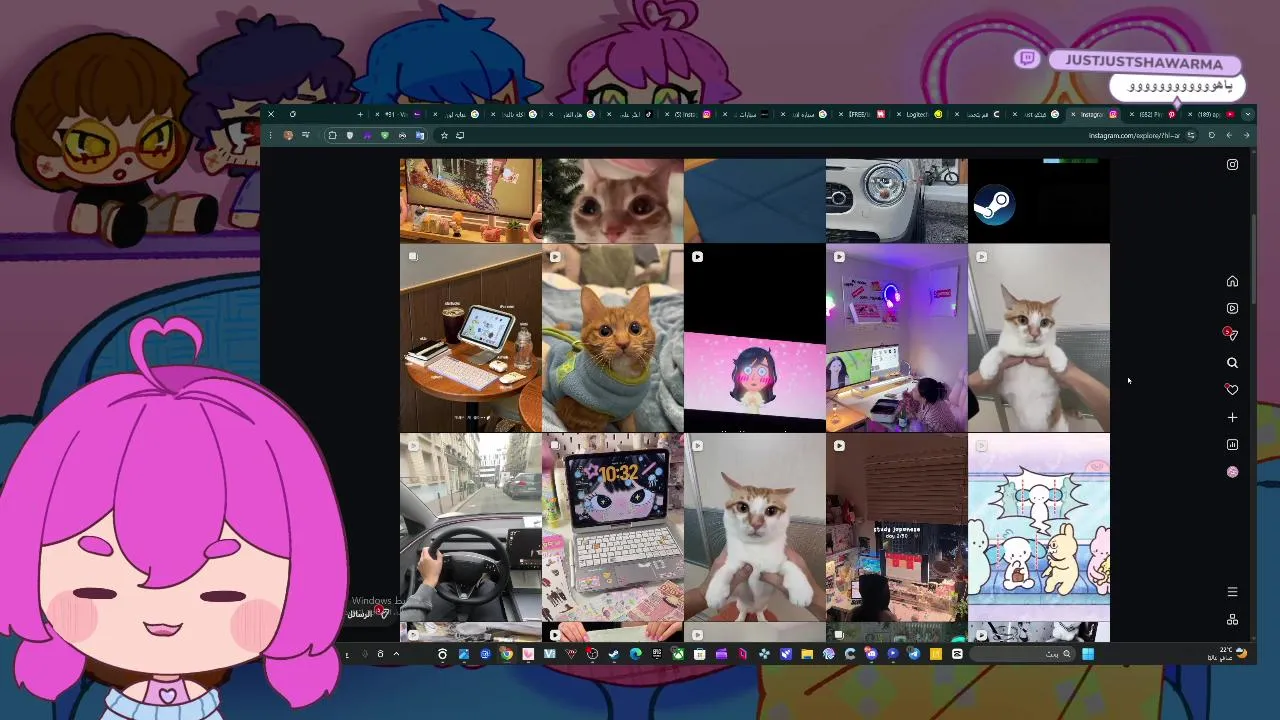
Task: Open Telegram from the taskbar
Action: [914, 654]
